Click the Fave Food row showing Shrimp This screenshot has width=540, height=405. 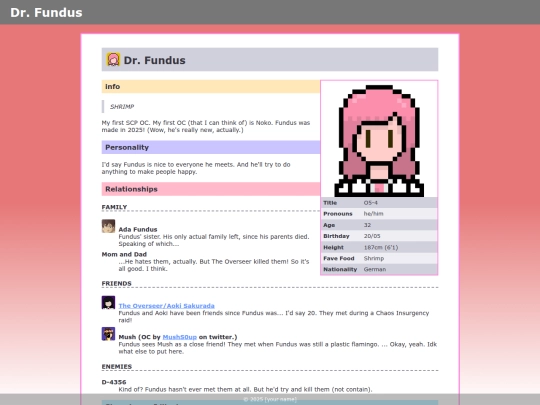coord(379,258)
